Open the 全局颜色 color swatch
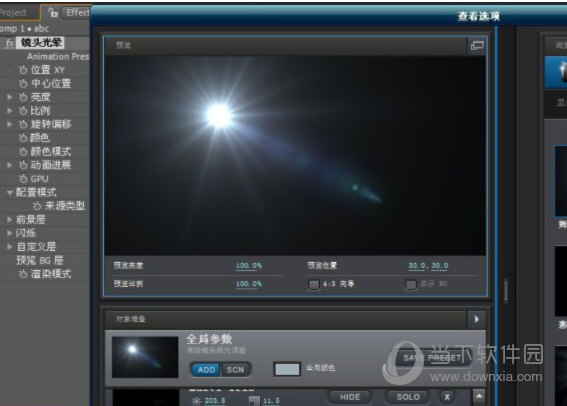The image size is (567, 406). 287,369
